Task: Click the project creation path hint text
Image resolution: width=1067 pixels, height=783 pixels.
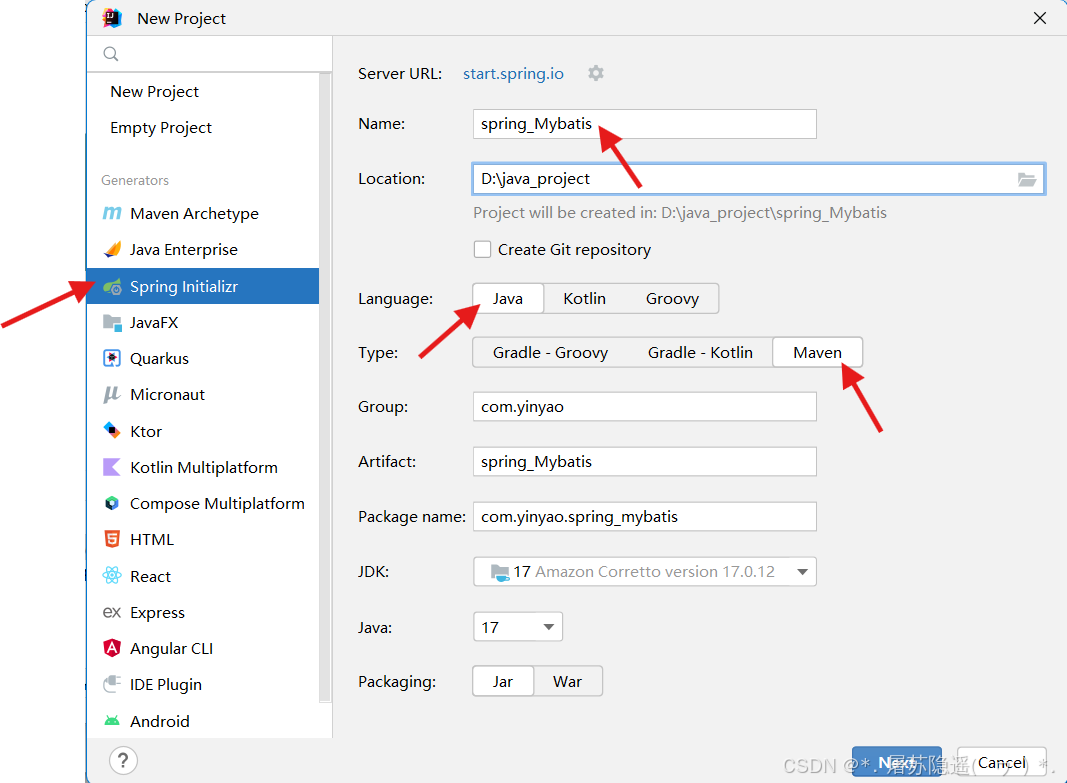Action: click(680, 213)
